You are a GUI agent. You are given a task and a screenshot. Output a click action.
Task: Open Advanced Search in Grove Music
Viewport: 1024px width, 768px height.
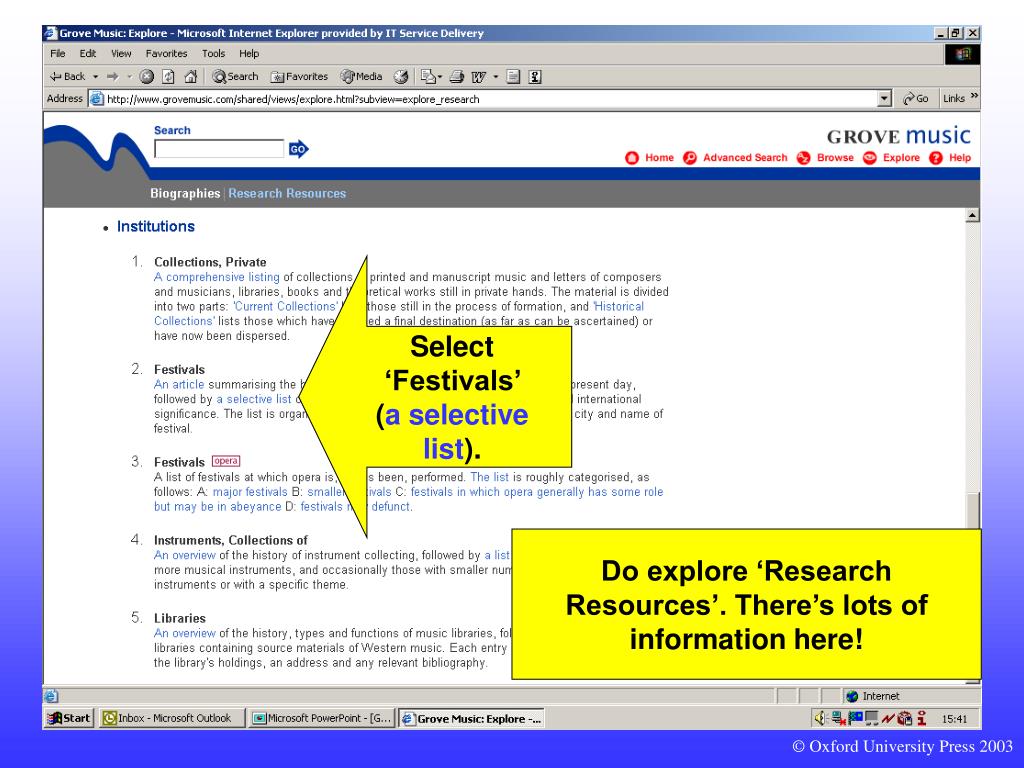pyautogui.click(x=745, y=157)
